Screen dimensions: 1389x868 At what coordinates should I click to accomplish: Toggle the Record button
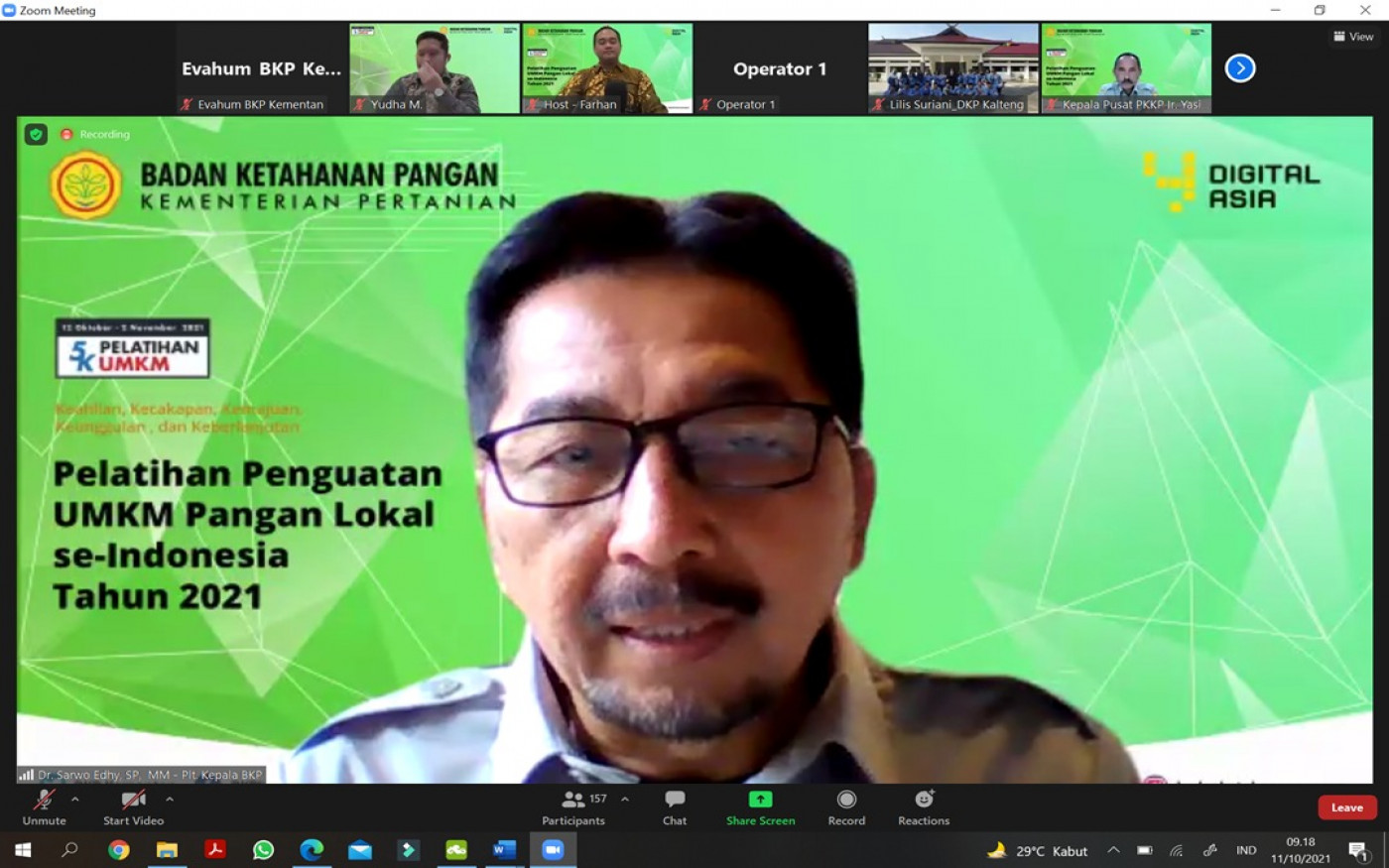pyautogui.click(x=846, y=806)
